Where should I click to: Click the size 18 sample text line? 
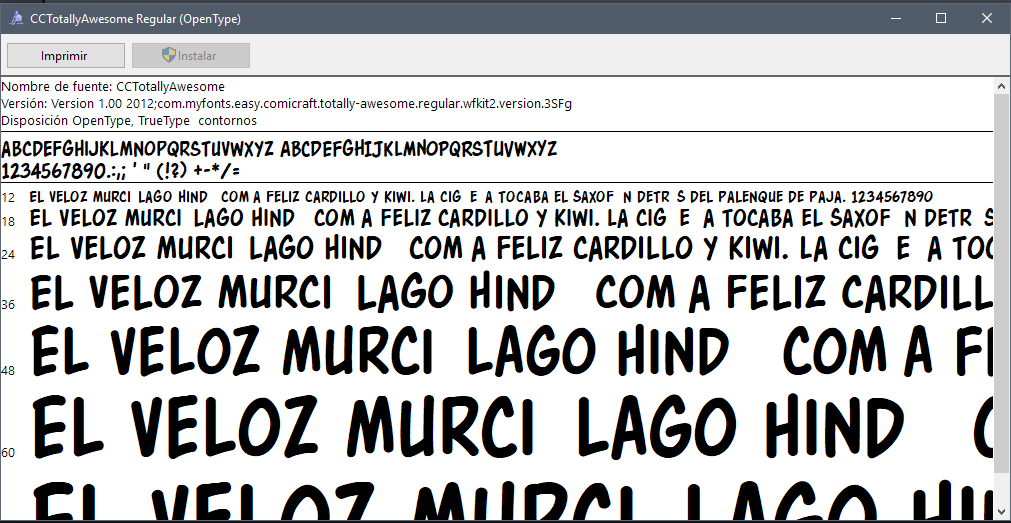pos(511,219)
